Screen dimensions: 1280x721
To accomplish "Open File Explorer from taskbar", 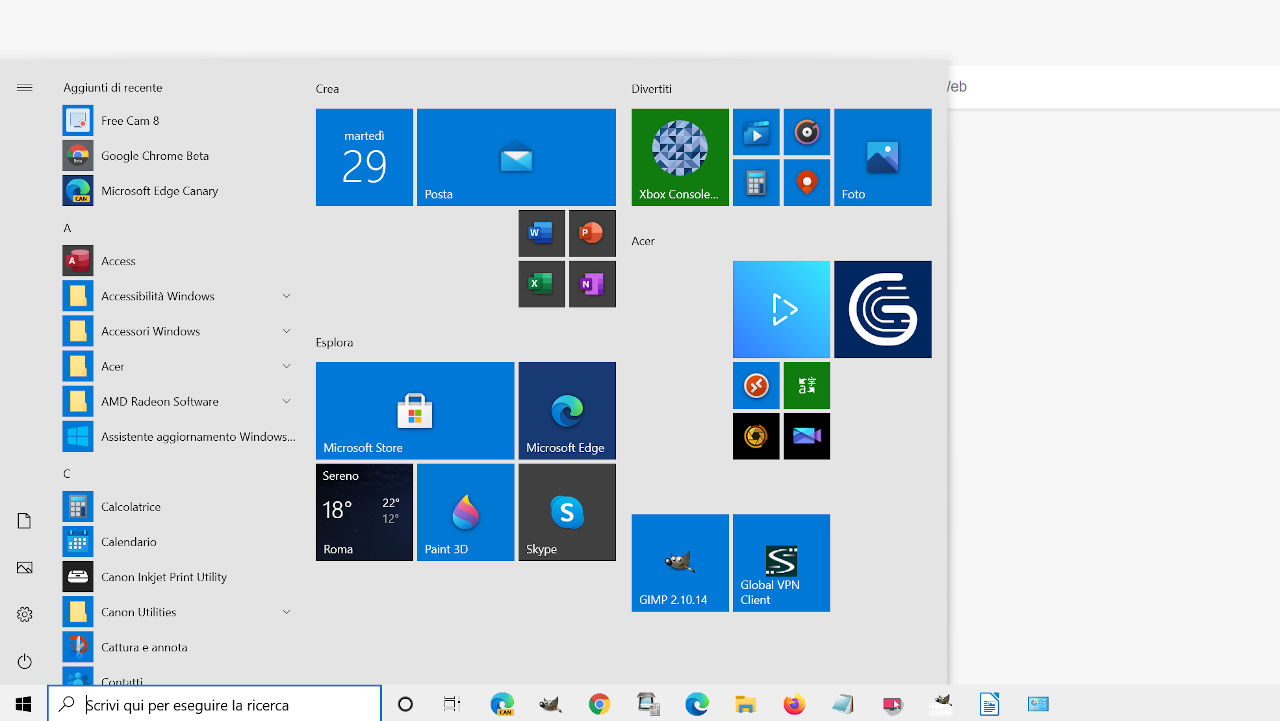I will 745,704.
